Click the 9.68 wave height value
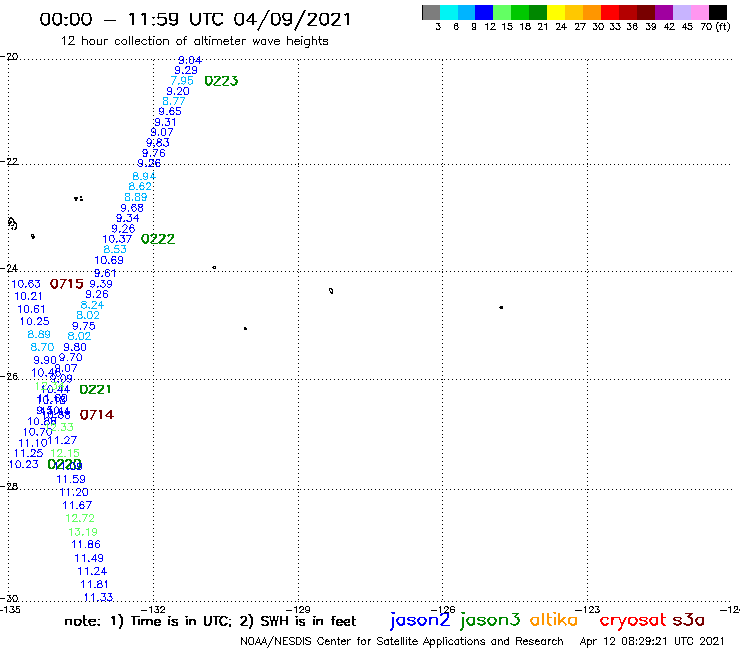The width and height of the screenshot is (740, 650). click(132, 208)
